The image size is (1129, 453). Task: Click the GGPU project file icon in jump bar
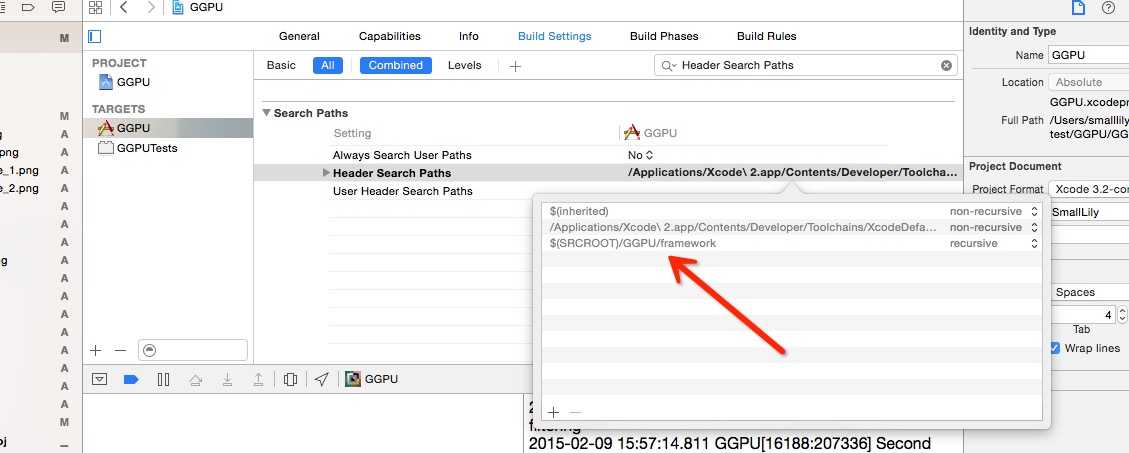pyautogui.click(x=178, y=7)
